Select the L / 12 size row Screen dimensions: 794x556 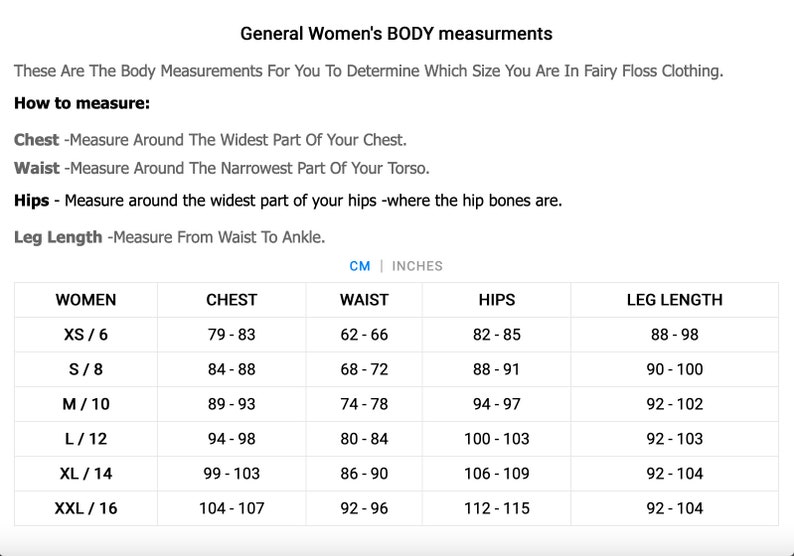pyautogui.click(x=396, y=439)
